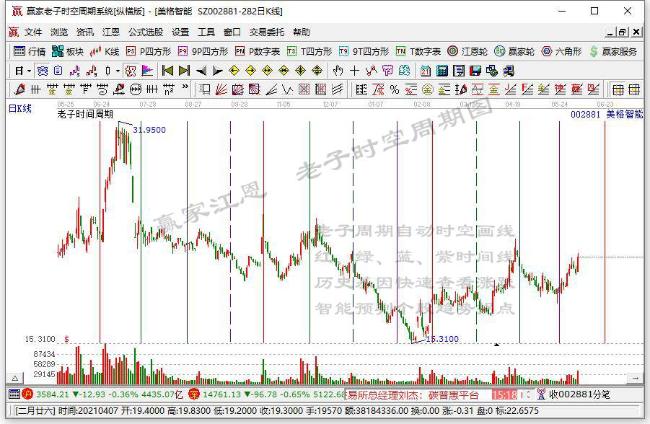Open the 9P四方形 tool
The height and width of the screenshot is (424, 650).
pyautogui.click(x=203, y=51)
